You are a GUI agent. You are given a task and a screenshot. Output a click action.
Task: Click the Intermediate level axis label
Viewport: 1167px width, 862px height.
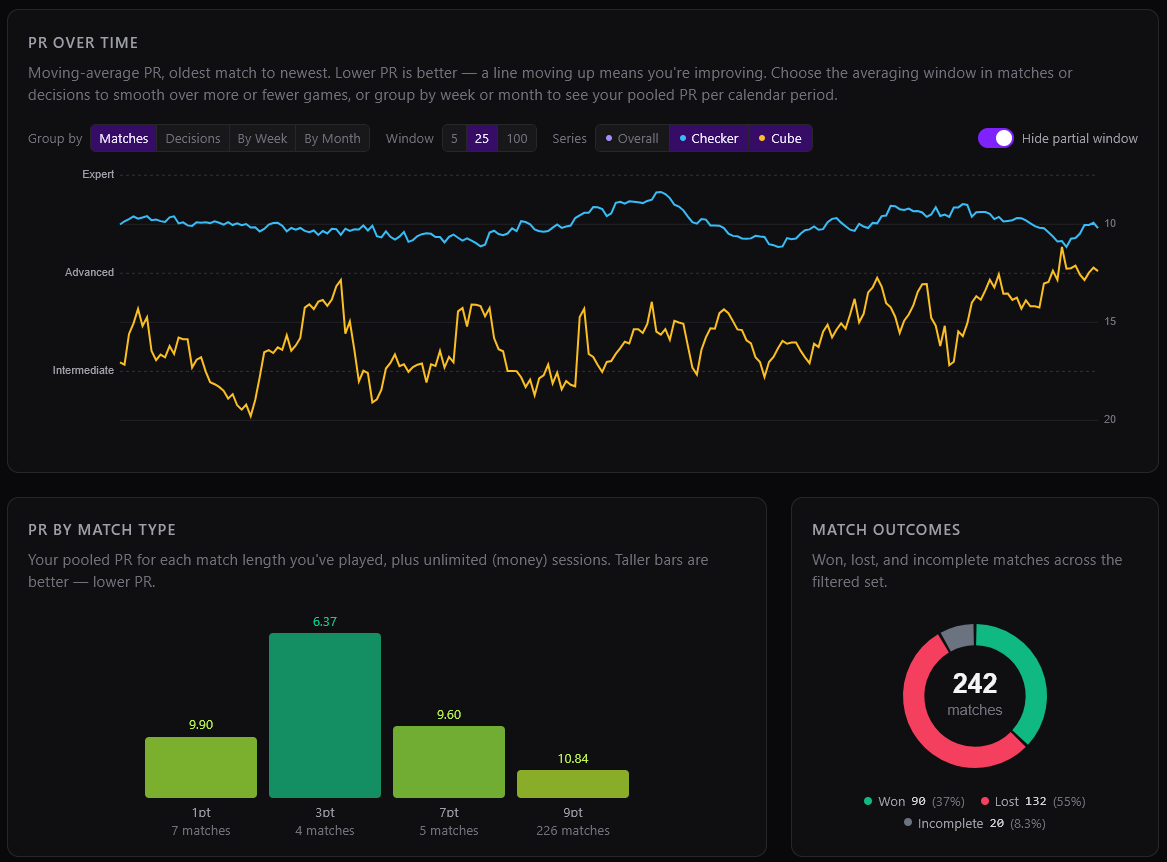83,371
